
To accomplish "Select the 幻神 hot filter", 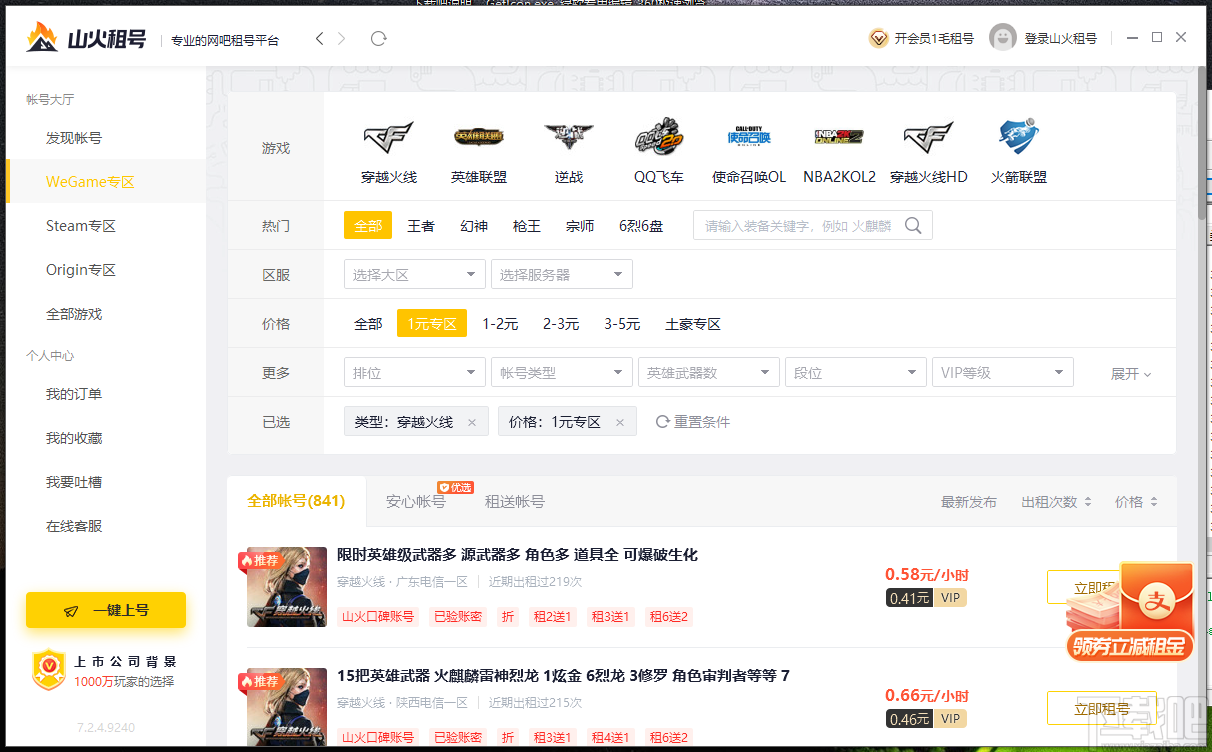I will tap(474, 226).
